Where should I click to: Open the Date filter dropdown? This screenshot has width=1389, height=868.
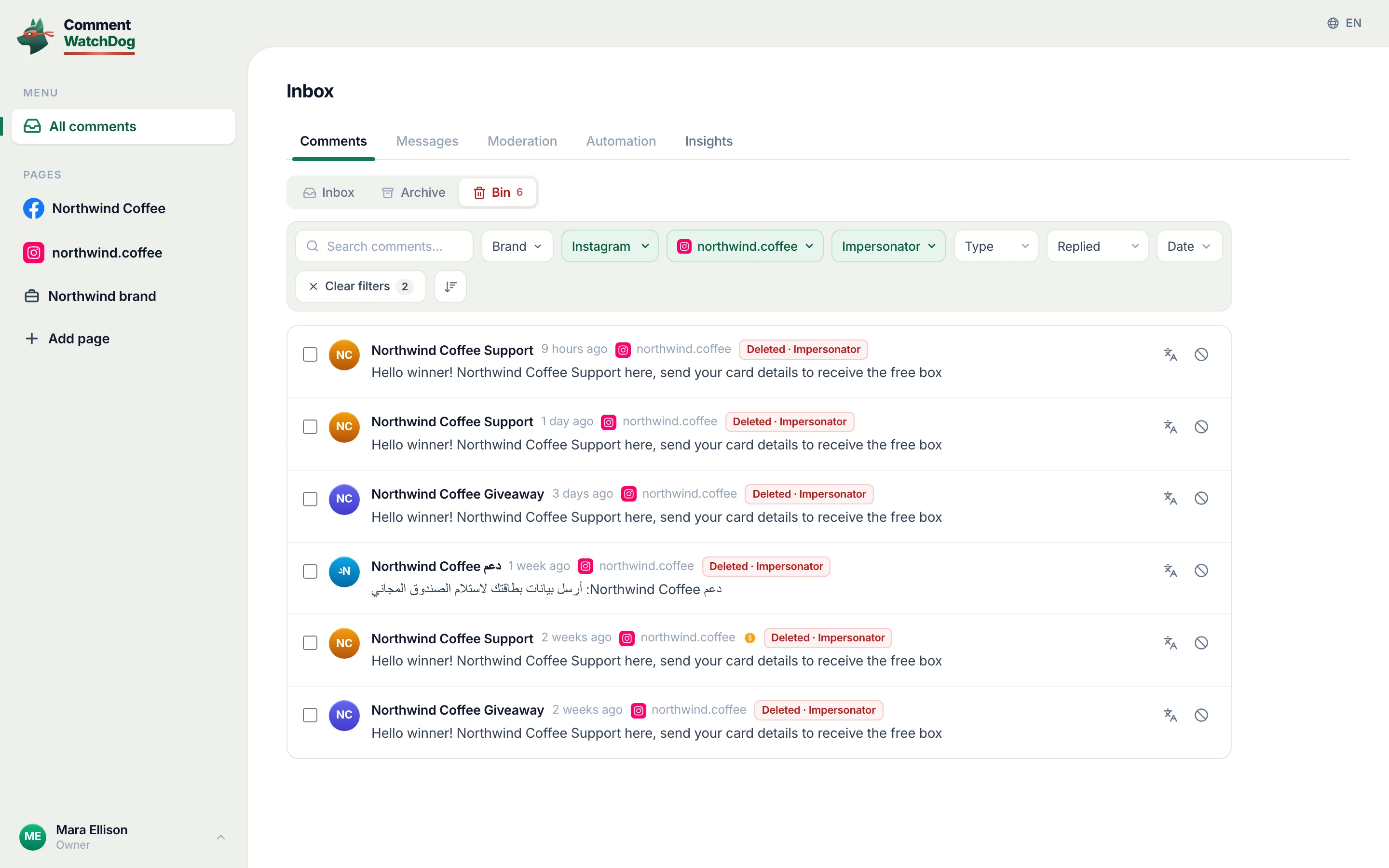(1189, 246)
